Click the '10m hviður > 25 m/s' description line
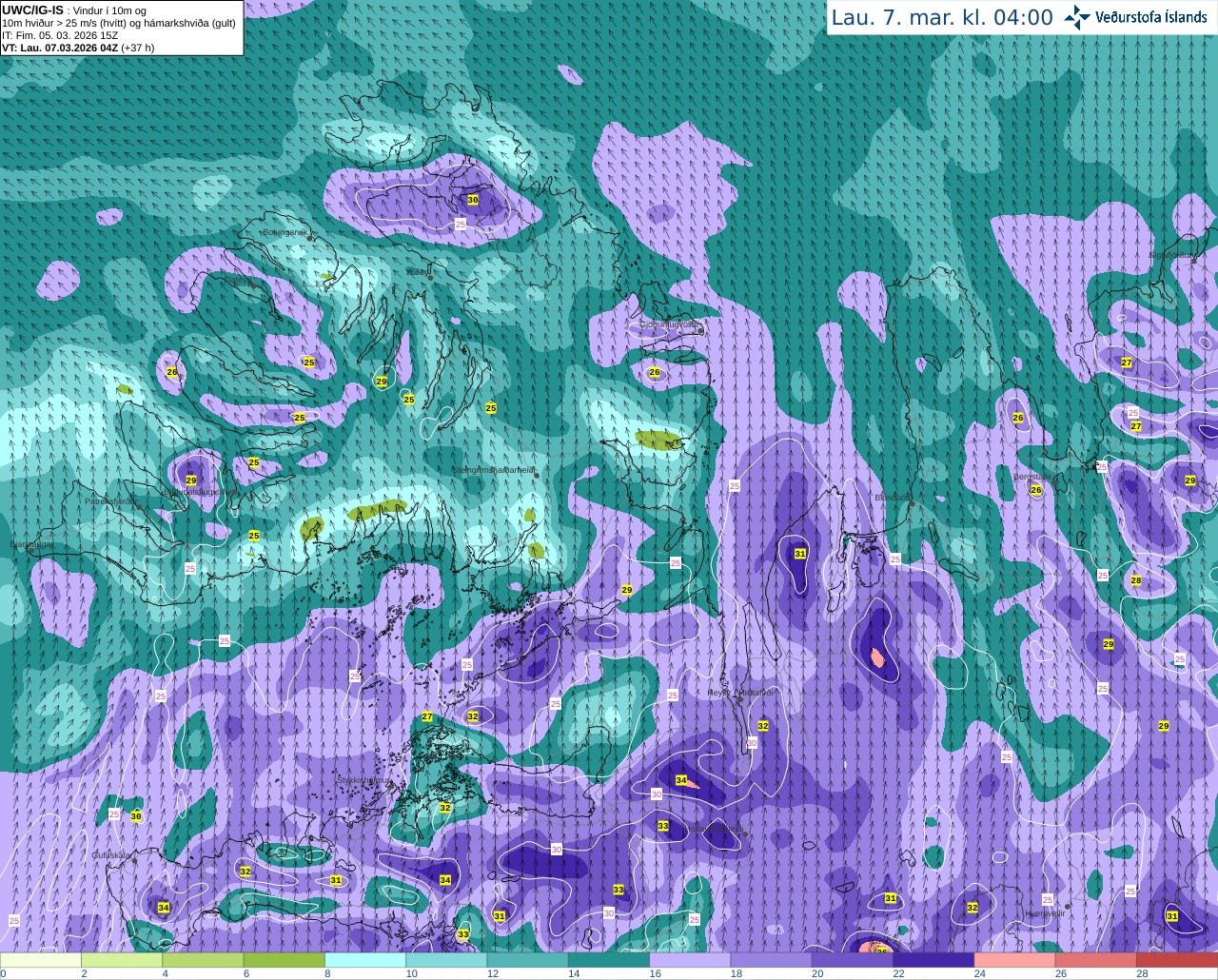This screenshot has height=980, width=1218. 119,23
